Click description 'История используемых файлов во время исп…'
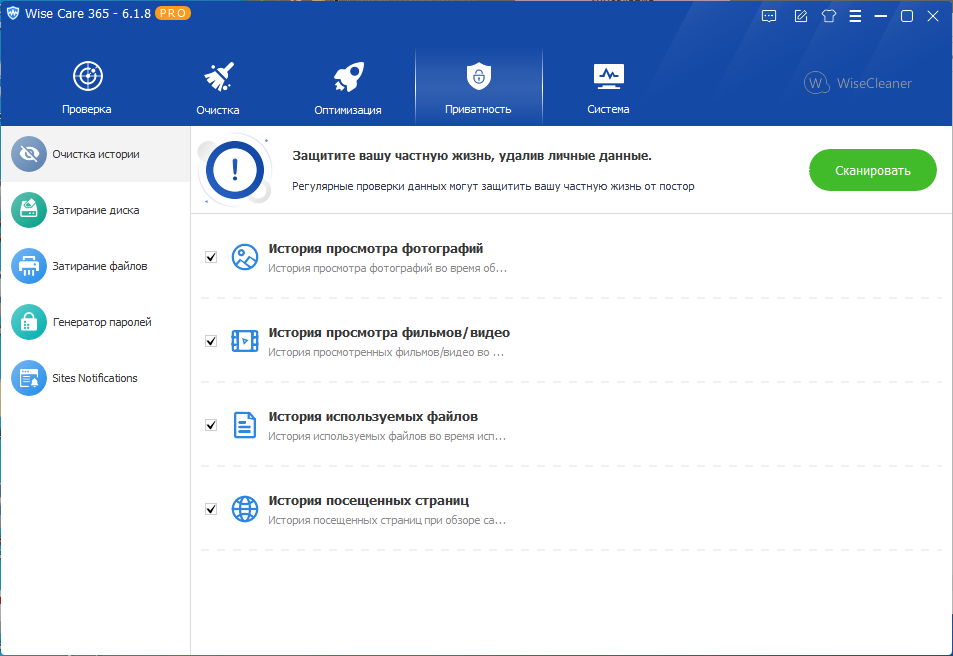The height and width of the screenshot is (656, 953). point(387,436)
